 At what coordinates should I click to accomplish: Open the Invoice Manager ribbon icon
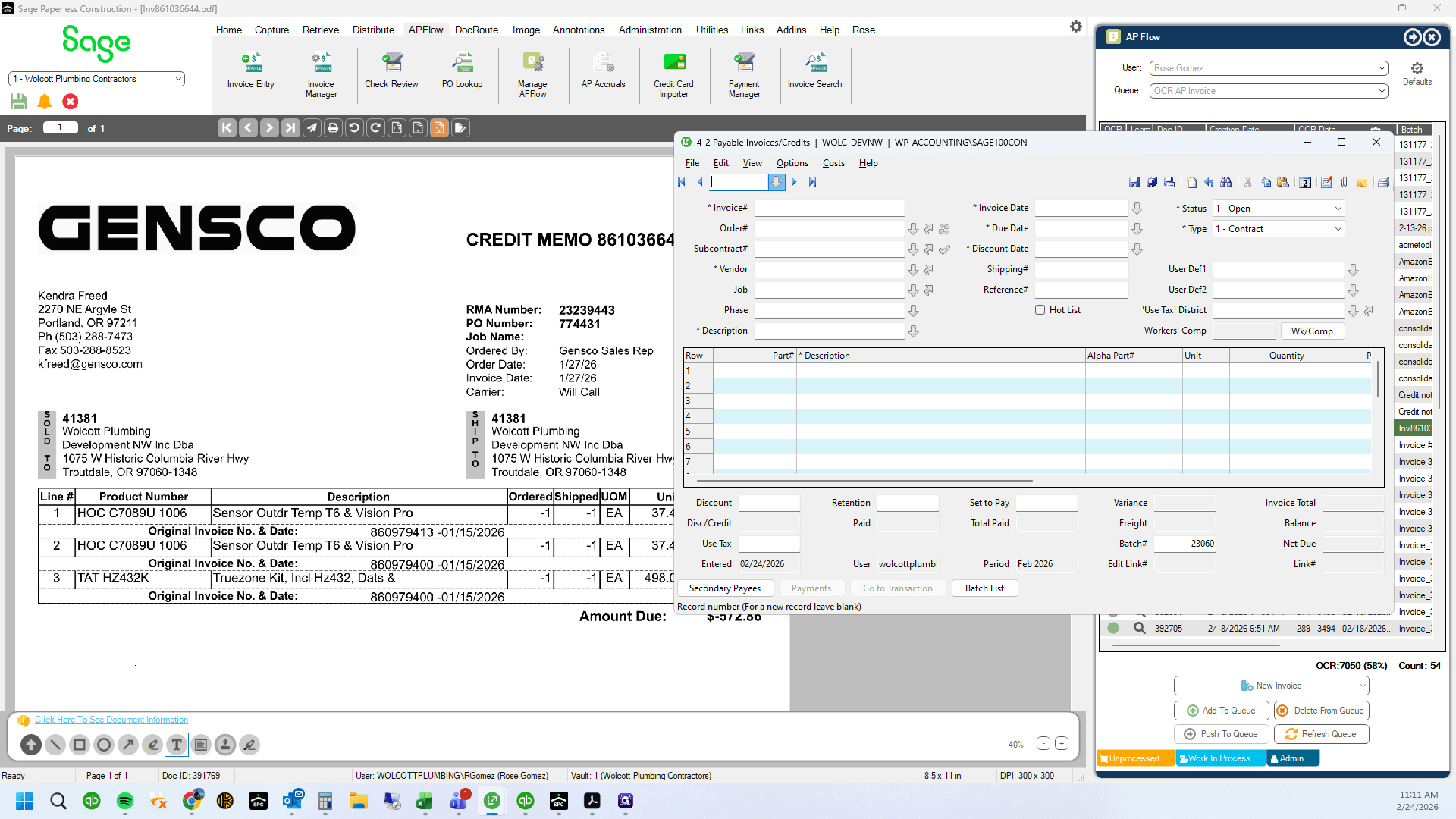[321, 75]
